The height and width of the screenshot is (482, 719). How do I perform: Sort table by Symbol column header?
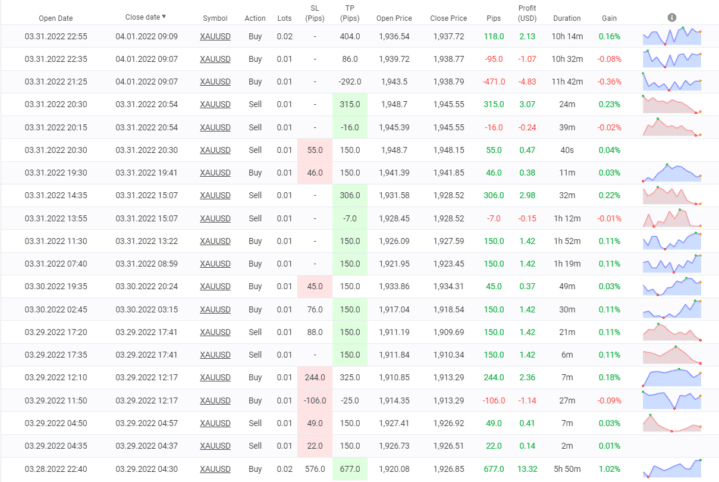point(214,18)
